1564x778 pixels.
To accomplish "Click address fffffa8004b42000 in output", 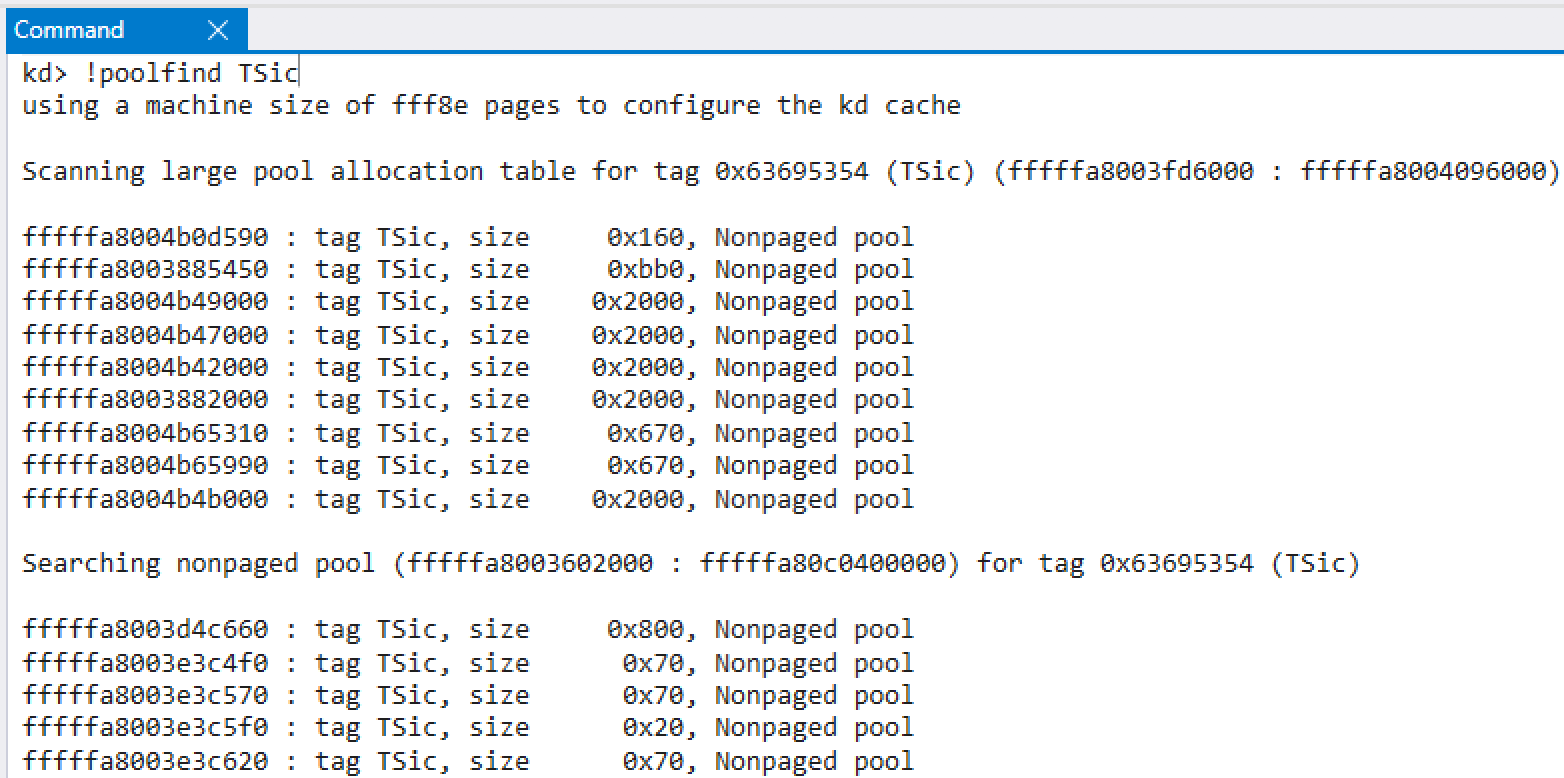I will click(x=145, y=367).
